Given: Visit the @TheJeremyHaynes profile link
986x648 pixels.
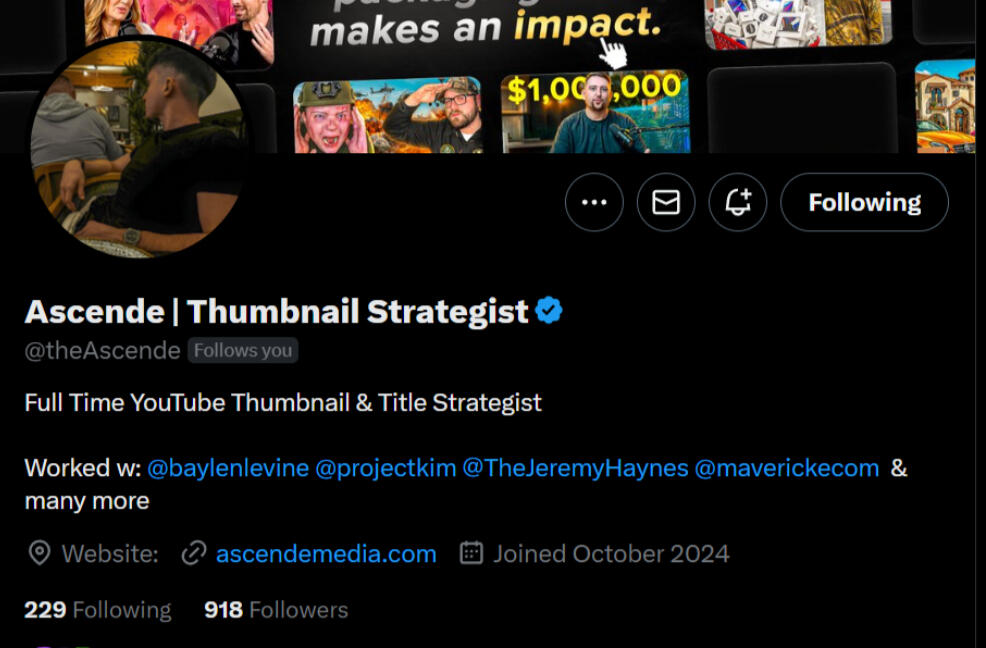Looking at the screenshot, I should pos(575,468).
